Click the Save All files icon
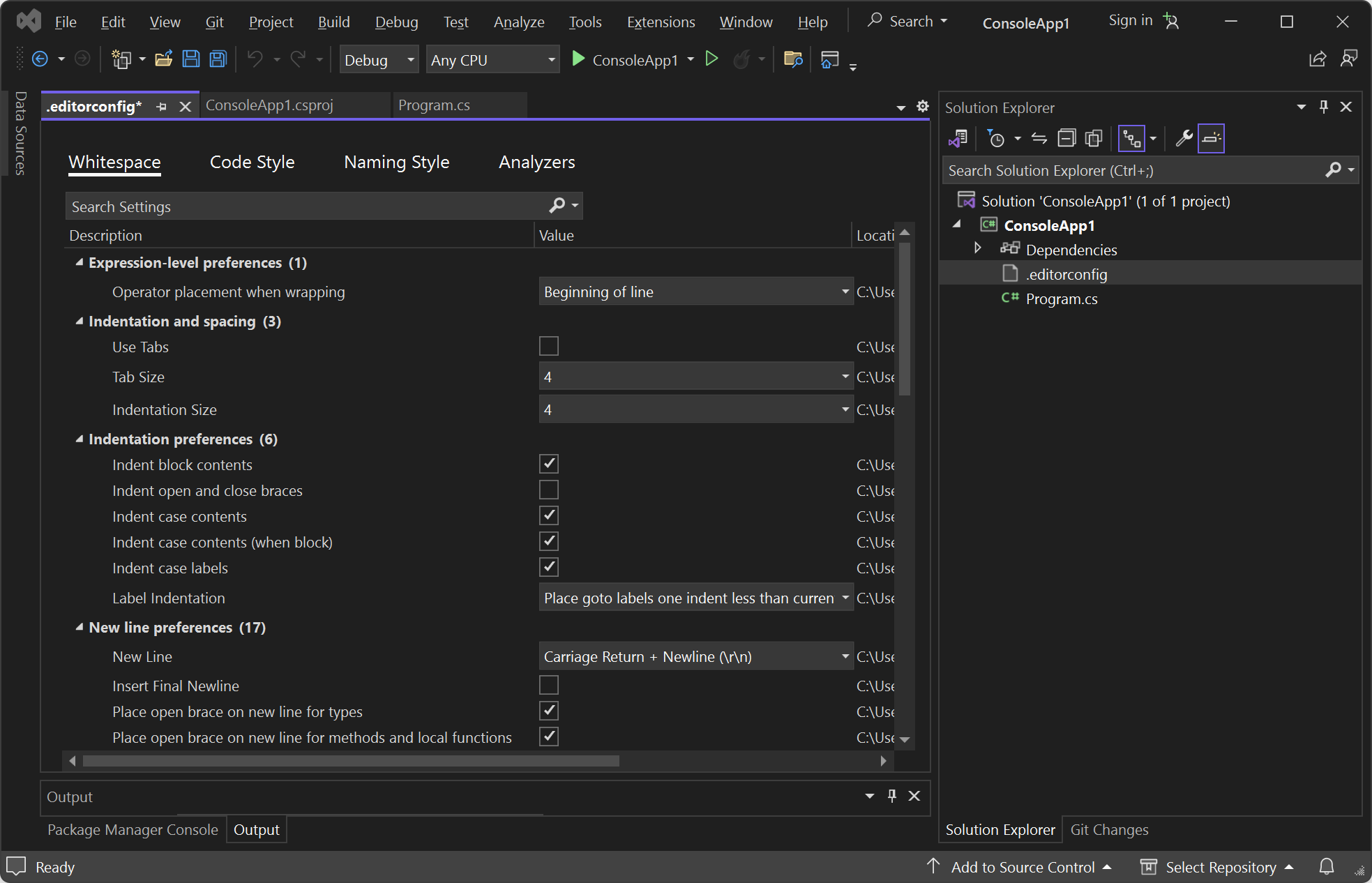Image resolution: width=1372 pixels, height=883 pixels. click(218, 60)
